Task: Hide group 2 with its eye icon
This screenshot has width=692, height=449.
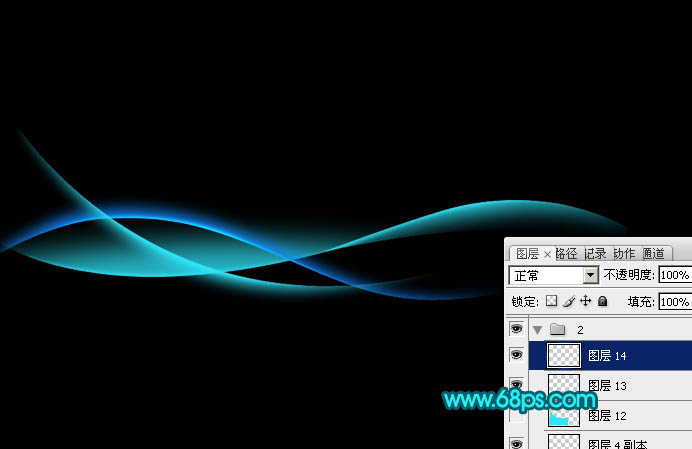Action: pos(516,329)
